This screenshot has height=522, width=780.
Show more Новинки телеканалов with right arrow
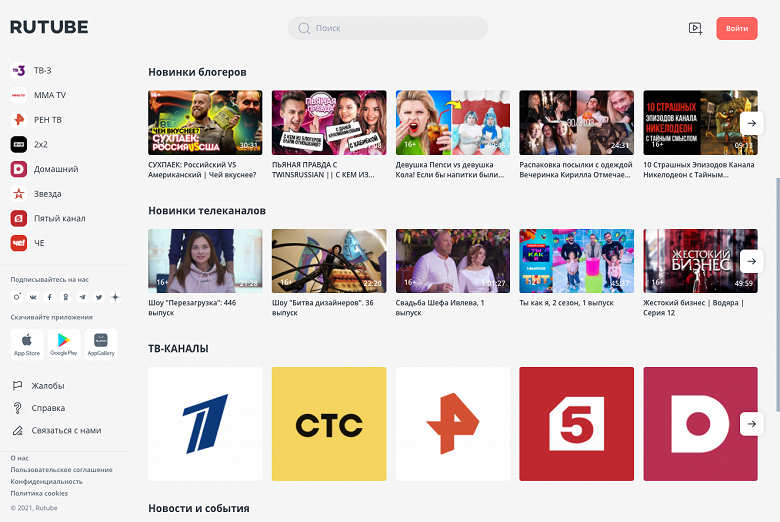750,261
